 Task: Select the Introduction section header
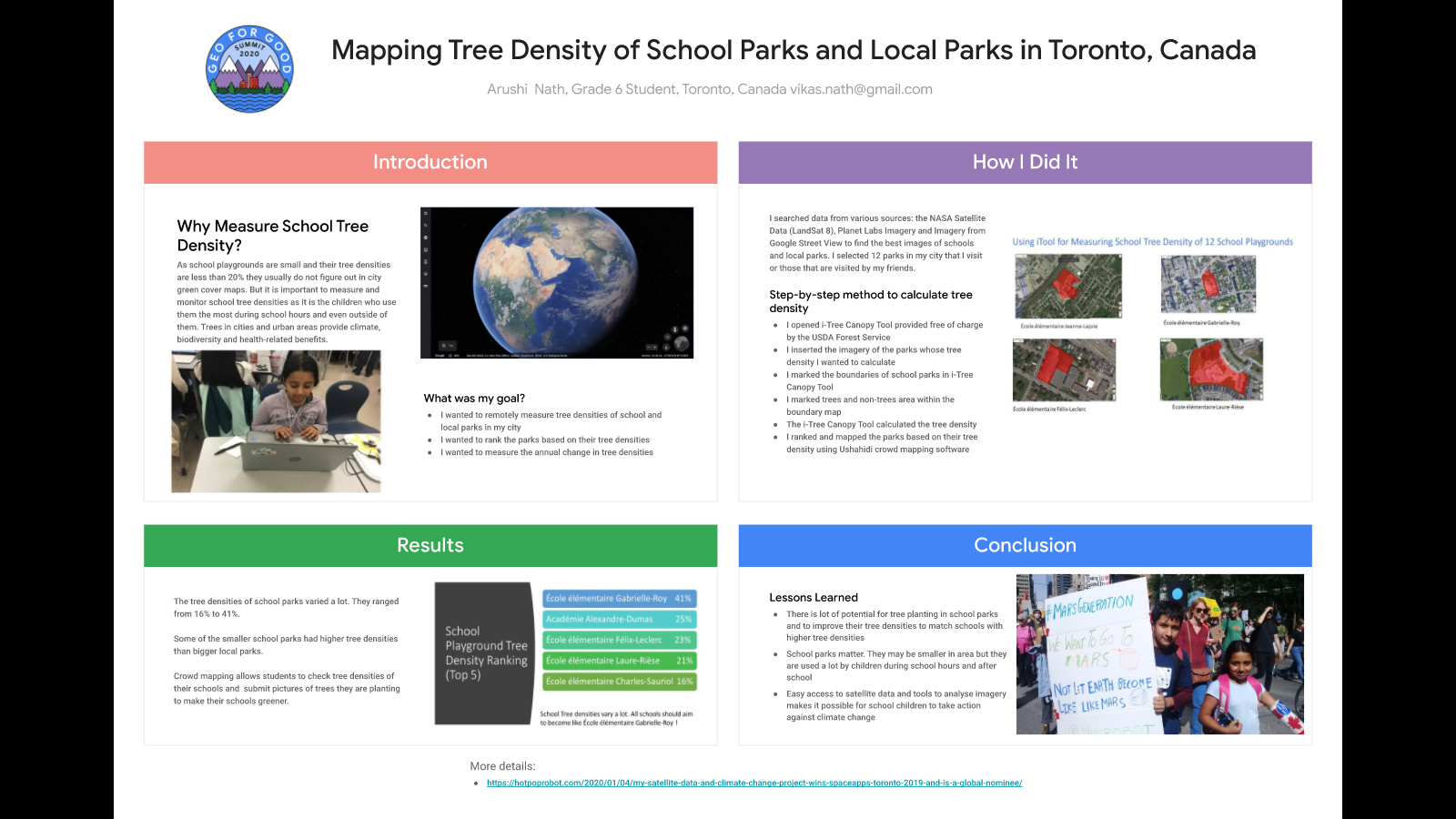(x=430, y=162)
